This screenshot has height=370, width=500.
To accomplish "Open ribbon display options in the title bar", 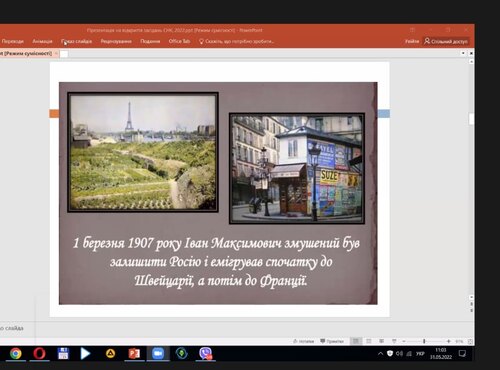I will tap(412, 30).
